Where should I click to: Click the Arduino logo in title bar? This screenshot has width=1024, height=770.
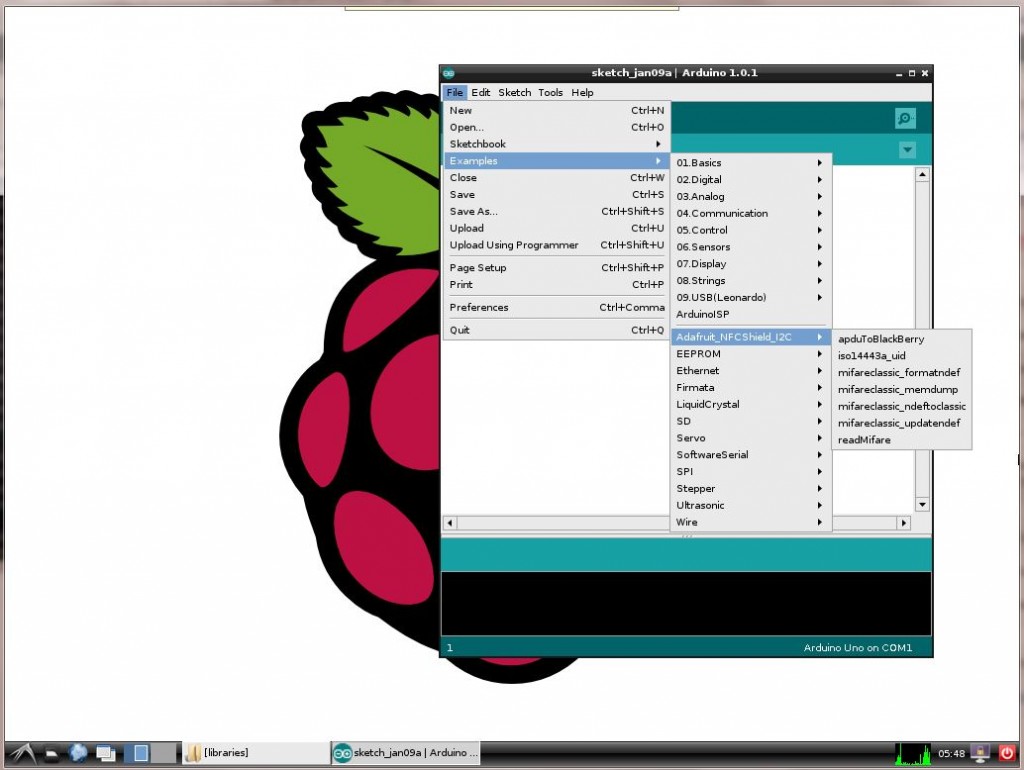click(x=449, y=73)
